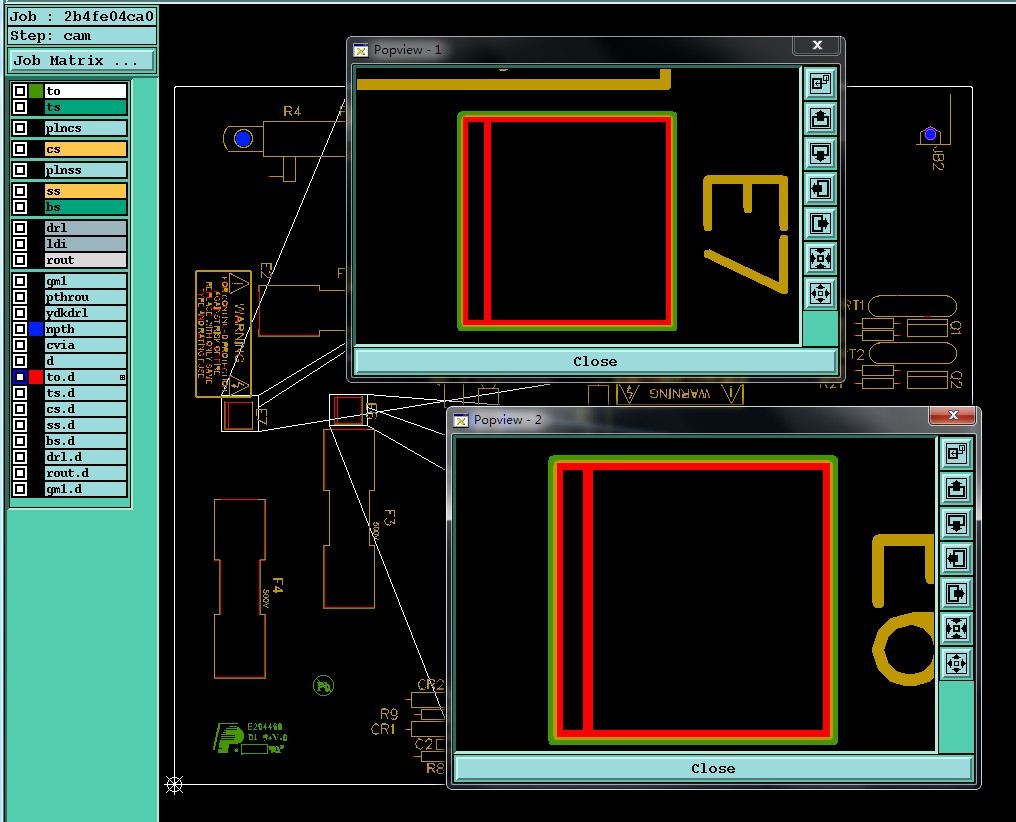The image size is (1016, 822).
Task: Pan down in Popview 1
Action: coord(820,154)
